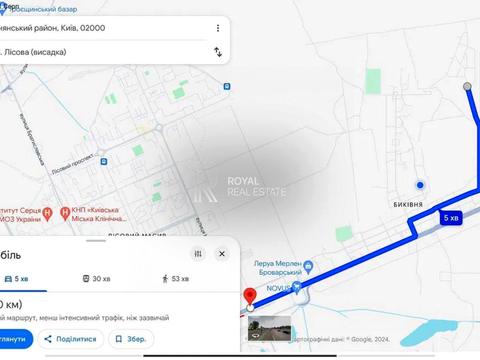The image size is (480, 360).
Task: Click the metro station icon at map top
Action: pyautogui.click(x=227, y=87)
